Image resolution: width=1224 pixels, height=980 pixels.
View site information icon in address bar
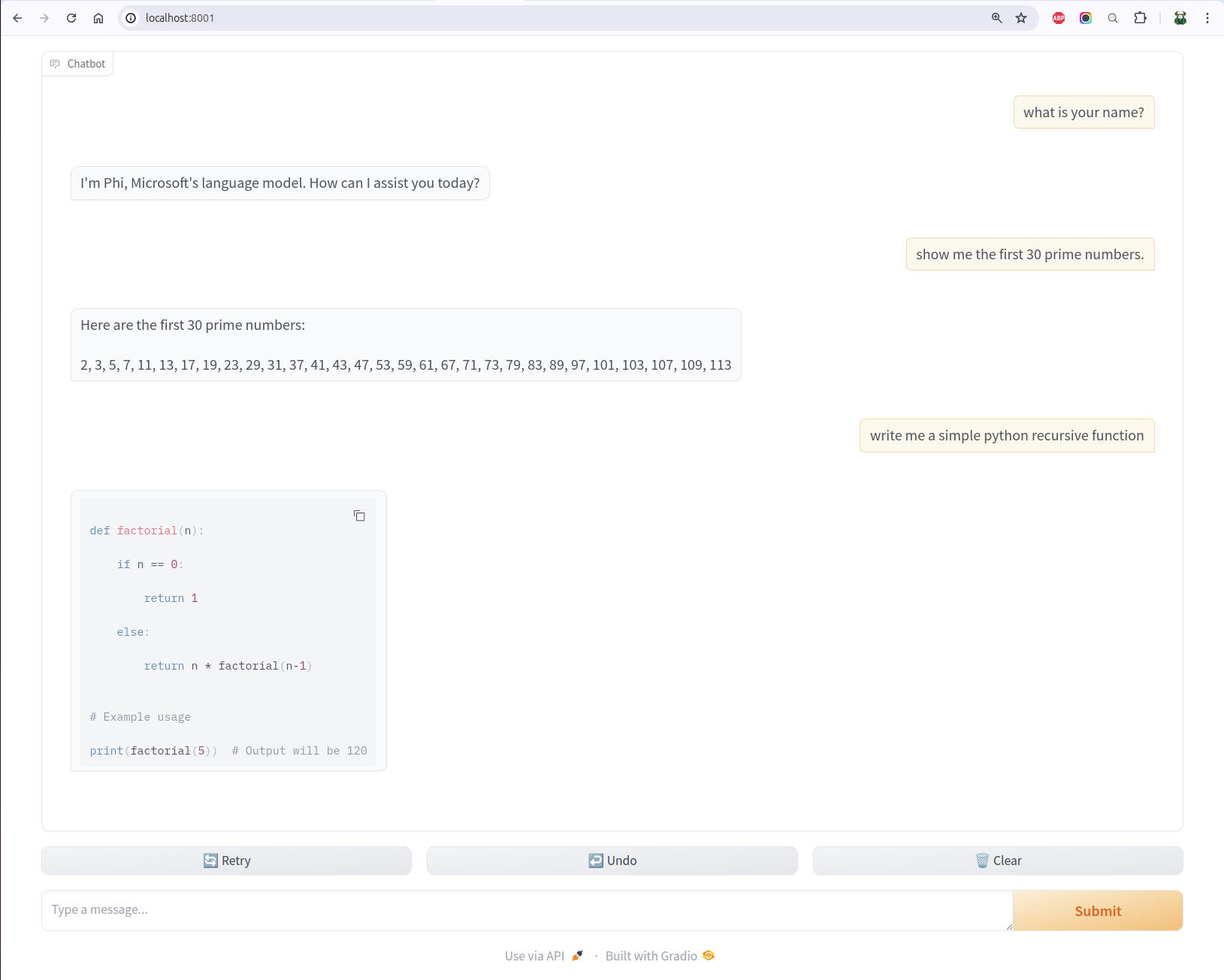131,18
